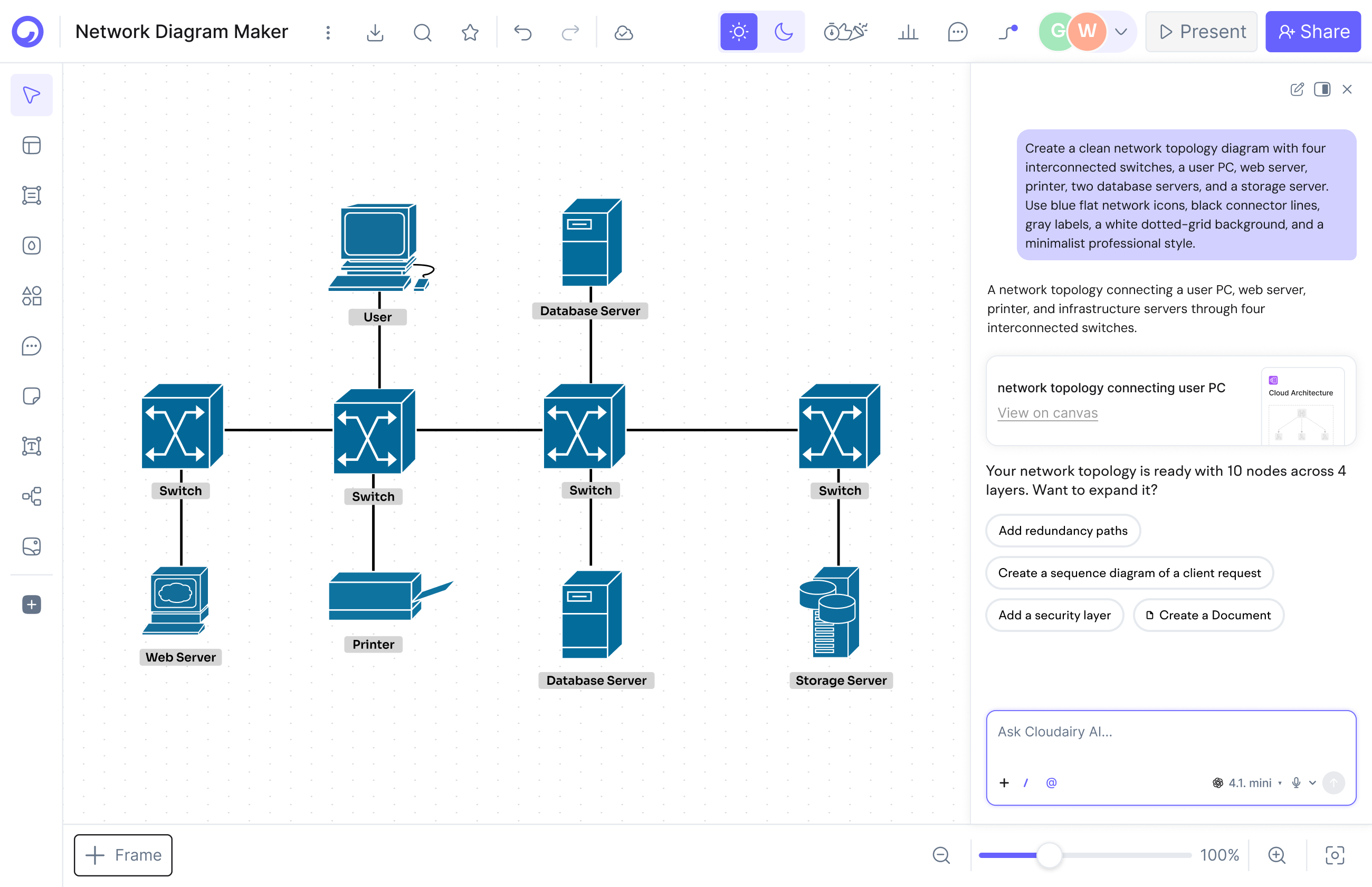Open the Cloud Architecture diagram thumbnail
The height and width of the screenshot is (887, 1372).
pos(1302,405)
